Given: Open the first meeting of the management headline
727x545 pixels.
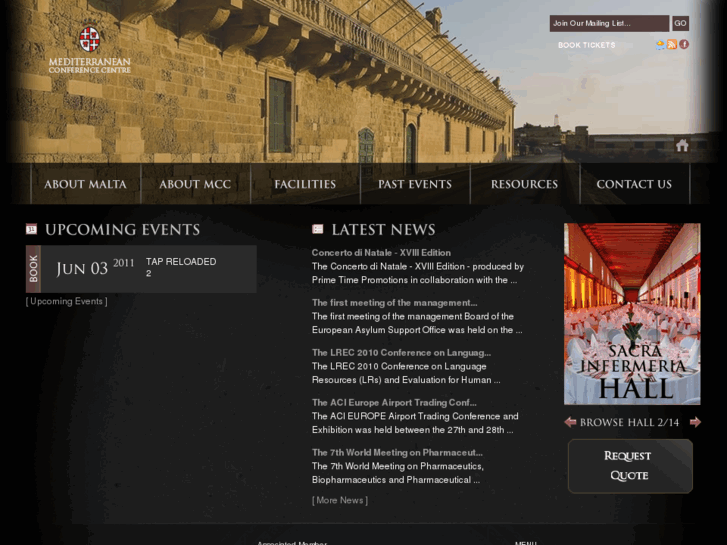Looking at the screenshot, I should point(395,303).
